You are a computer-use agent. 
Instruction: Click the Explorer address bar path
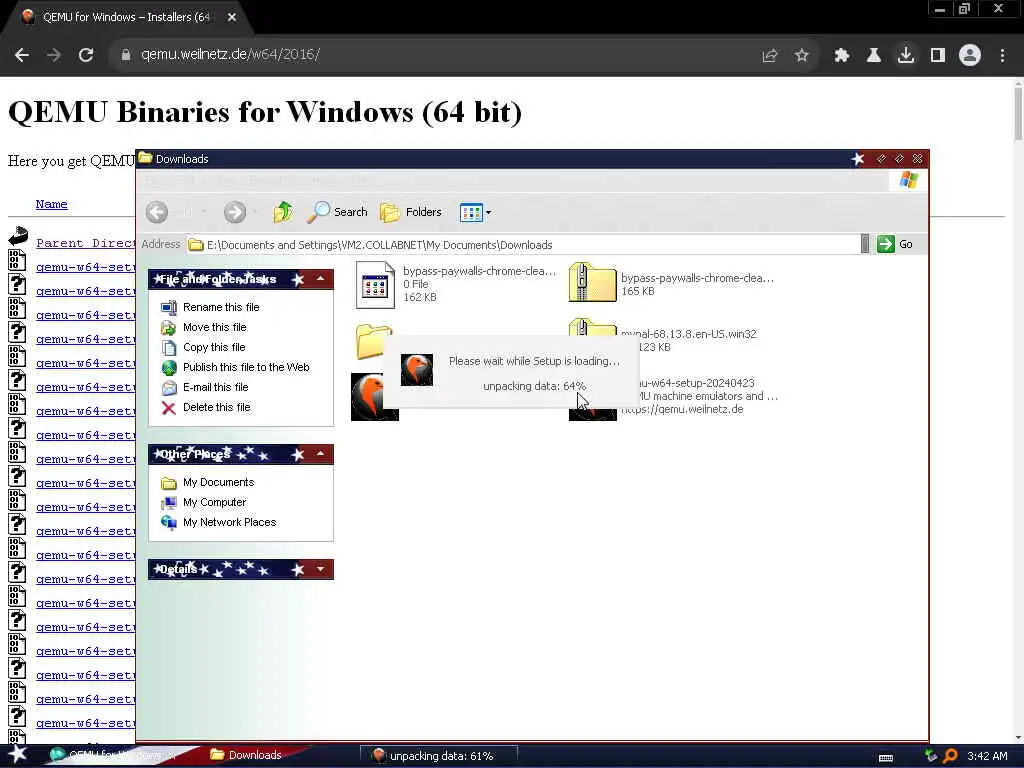522,245
